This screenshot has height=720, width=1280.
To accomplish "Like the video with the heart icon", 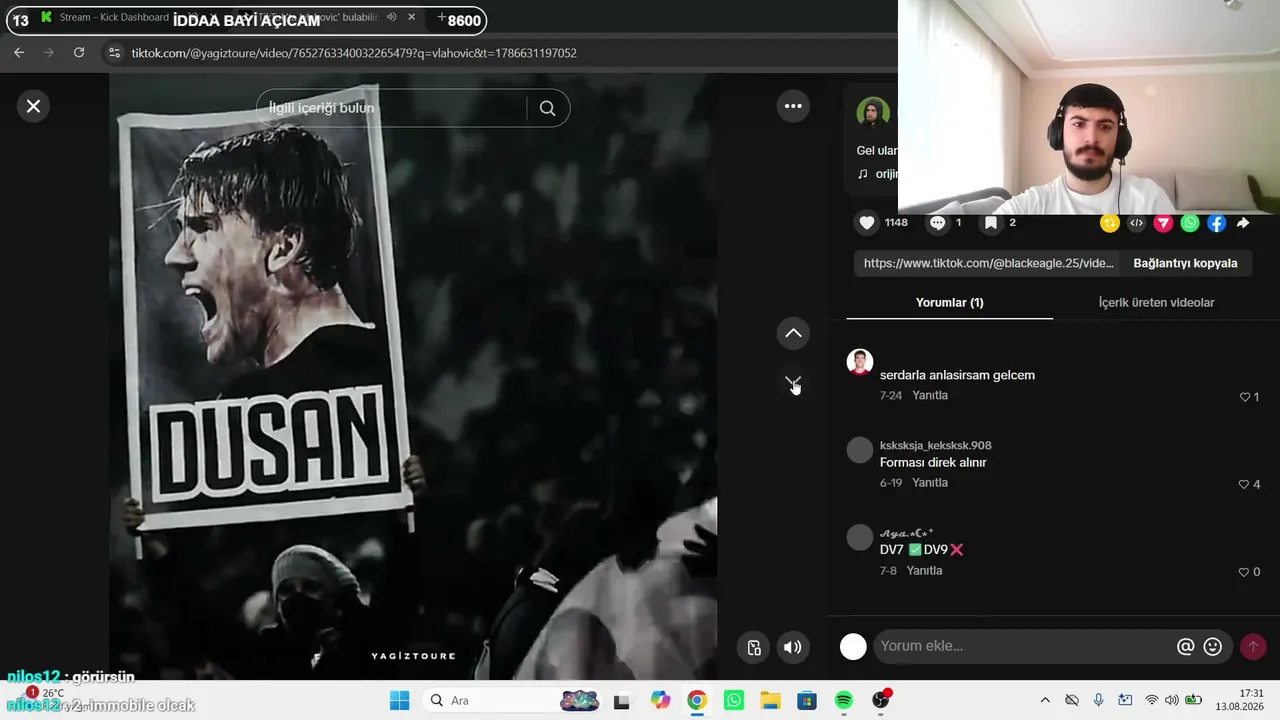I will tap(867, 223).
